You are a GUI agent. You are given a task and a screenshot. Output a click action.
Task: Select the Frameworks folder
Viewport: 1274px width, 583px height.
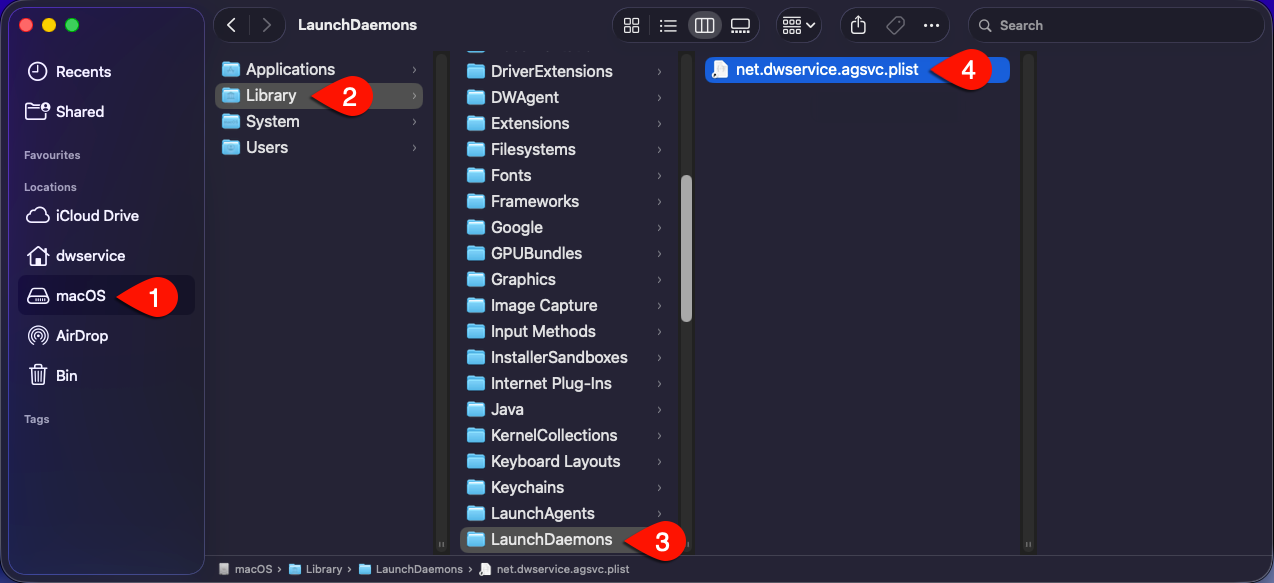[x=565, y=201]
